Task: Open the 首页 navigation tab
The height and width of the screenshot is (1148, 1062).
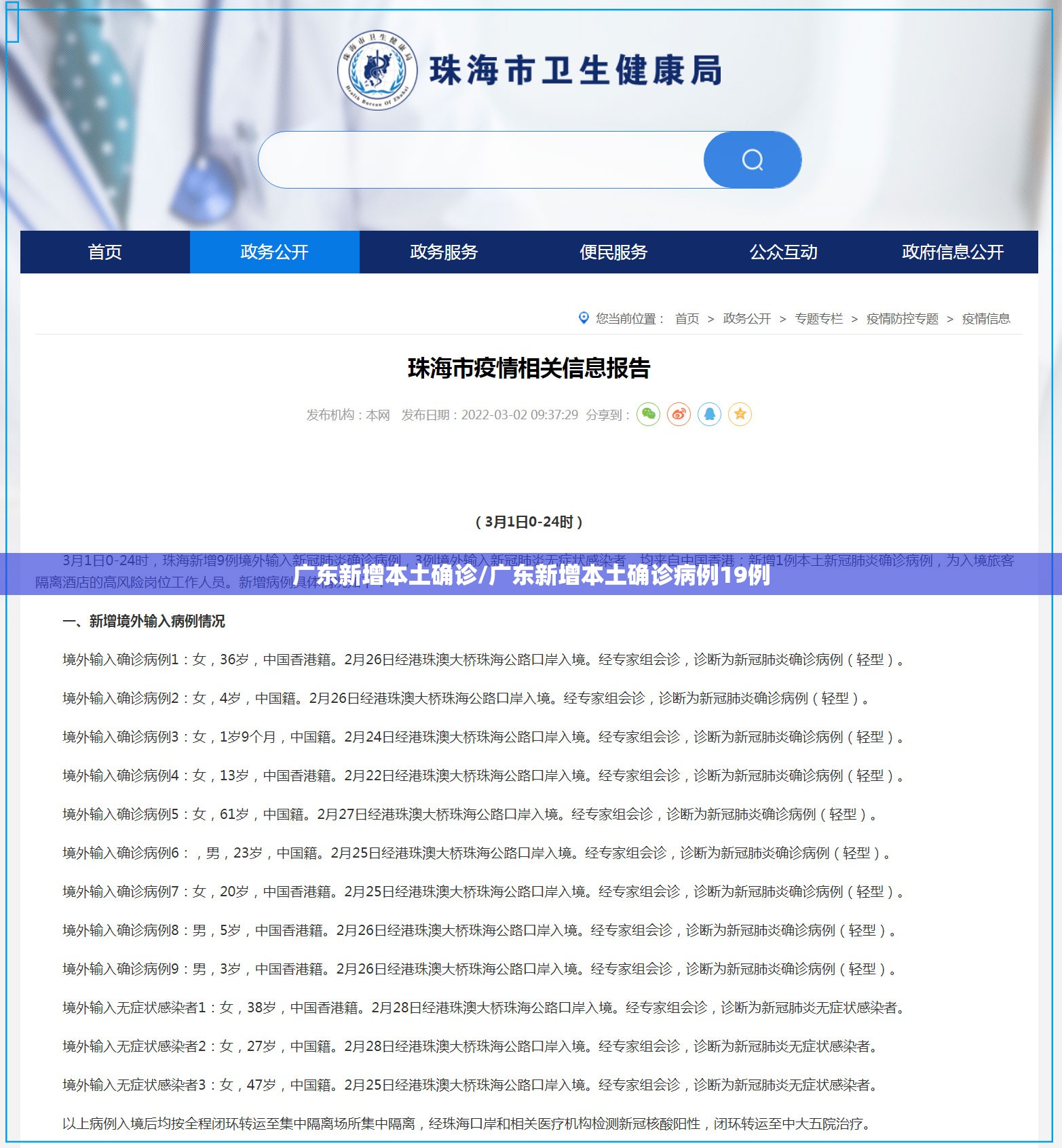Action: pyautogui.click(x=105, y=252)
